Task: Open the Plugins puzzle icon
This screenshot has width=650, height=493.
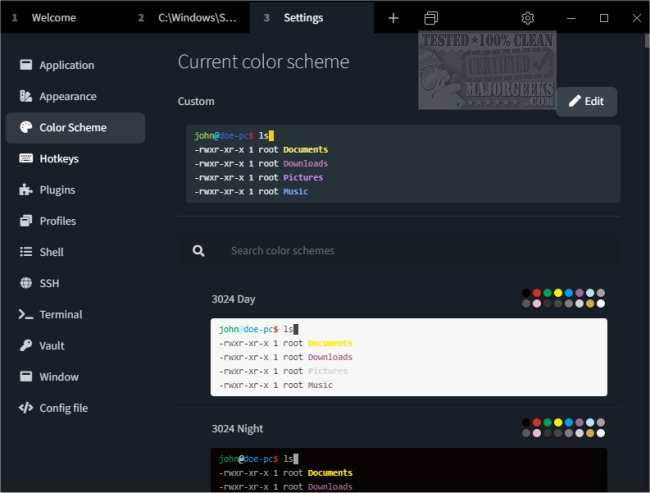Action: [x=26, y=190]
